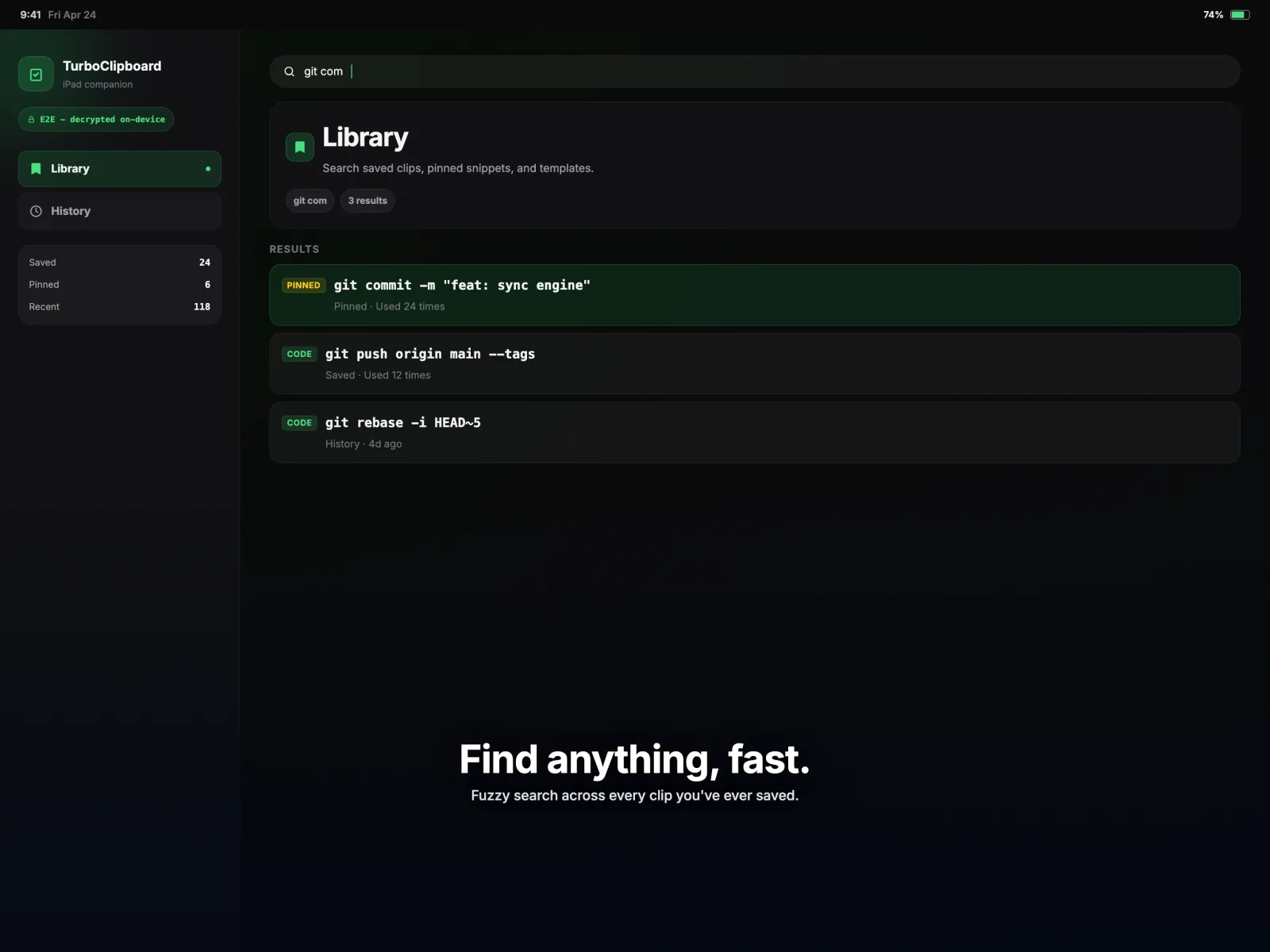Open the git push origin main result

pyautogui.click(x=755, y=363)
